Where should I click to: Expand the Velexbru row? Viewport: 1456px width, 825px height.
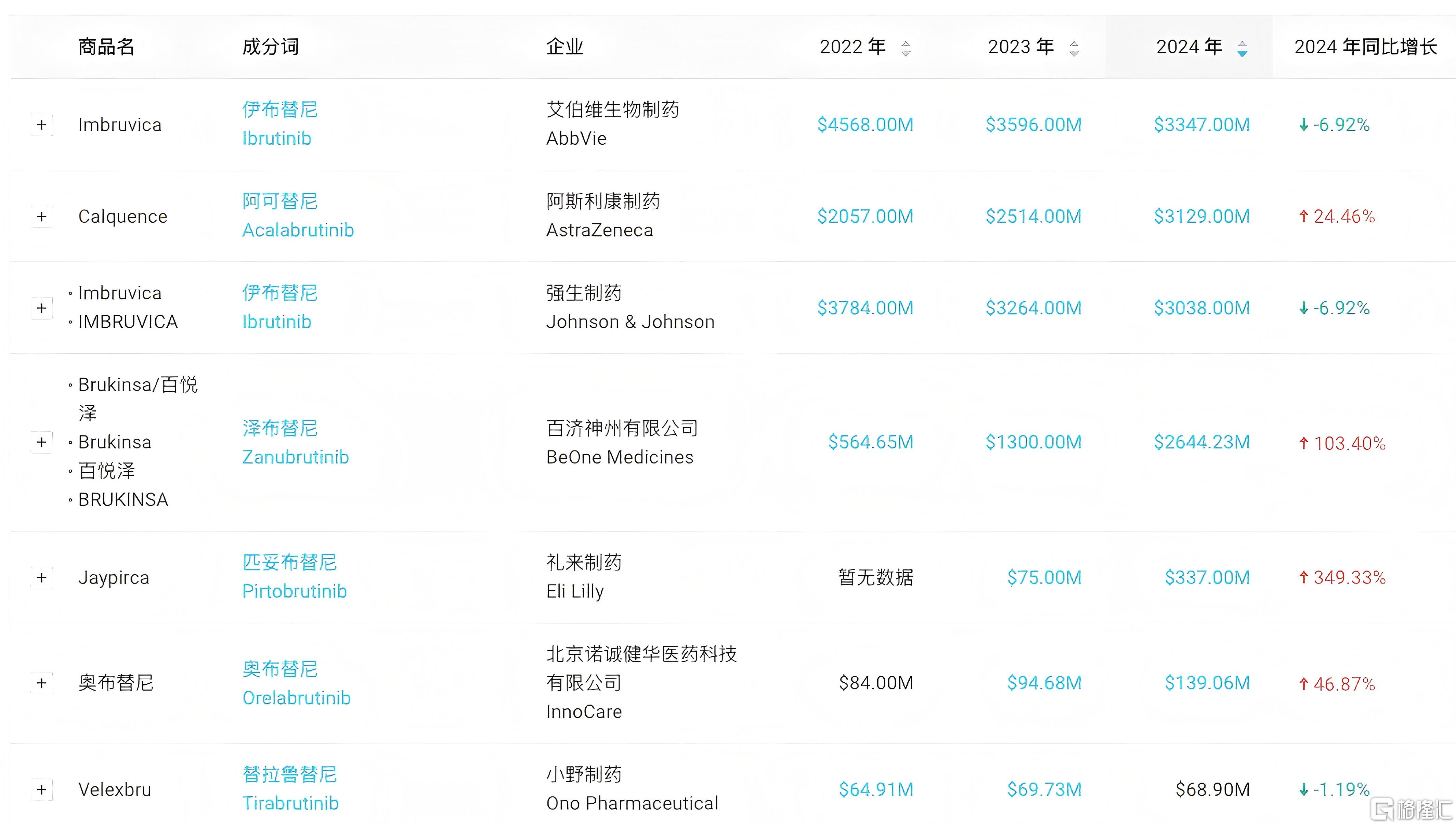pyautogui.click(x=41, y=789)
